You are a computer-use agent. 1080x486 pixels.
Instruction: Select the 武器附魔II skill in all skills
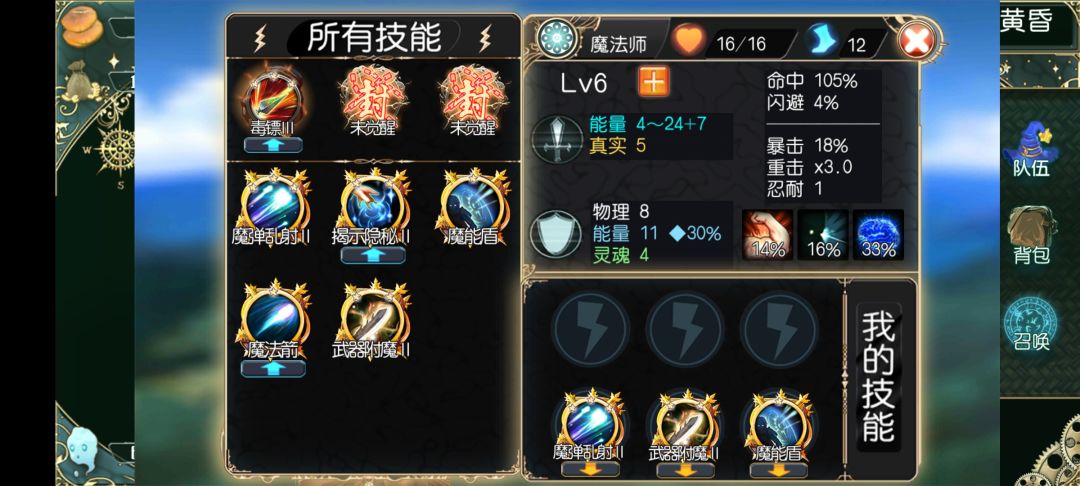coord(373,315)
